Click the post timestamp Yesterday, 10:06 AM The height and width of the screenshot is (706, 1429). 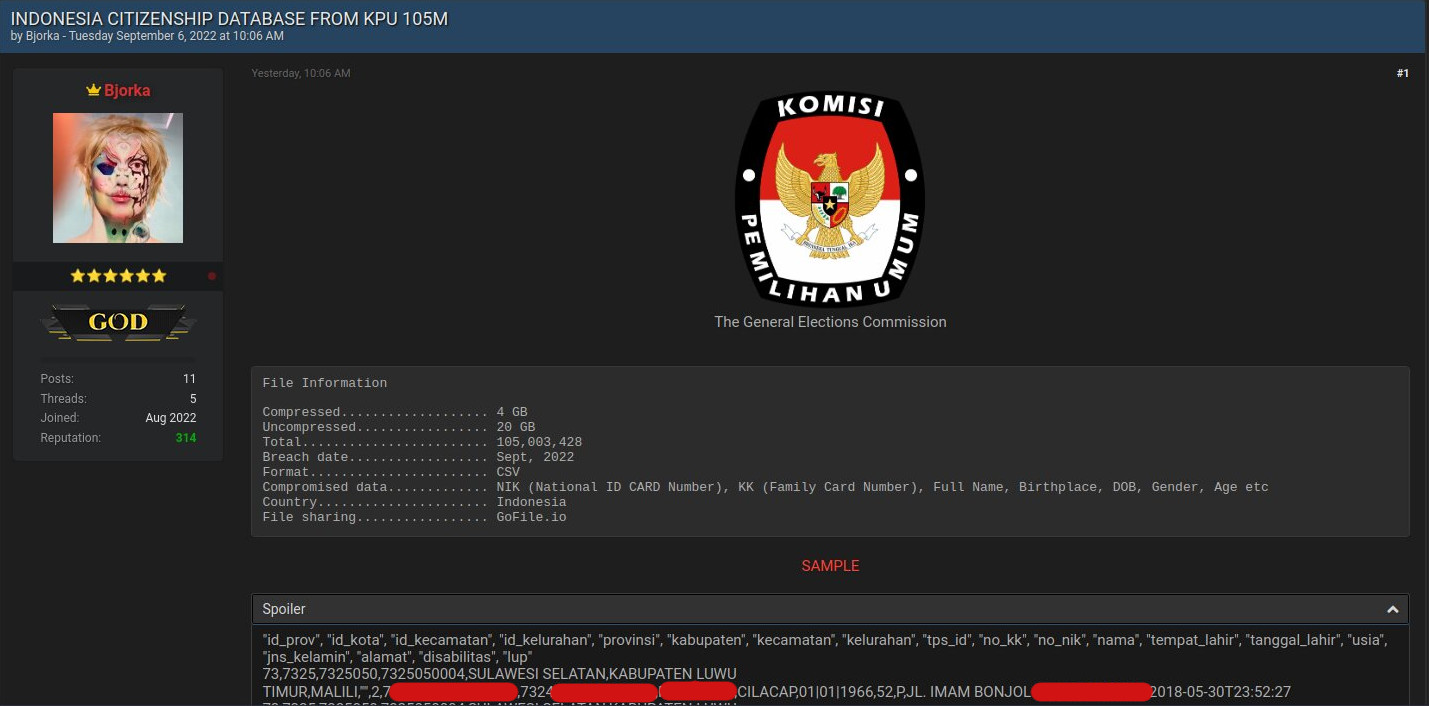301,74
